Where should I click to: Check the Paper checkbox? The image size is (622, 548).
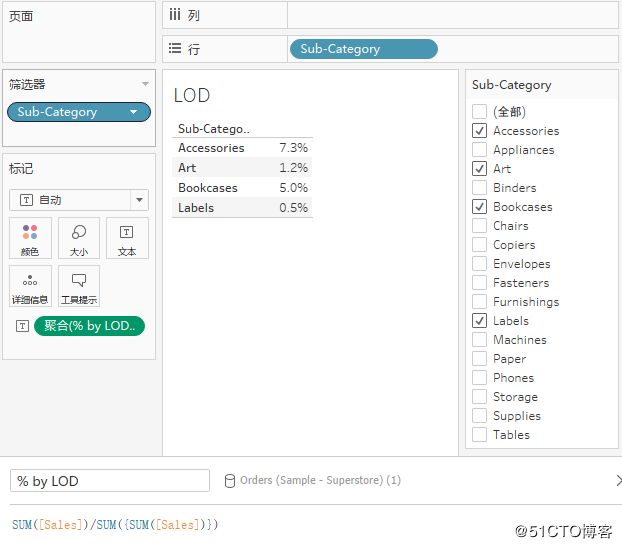479,358
